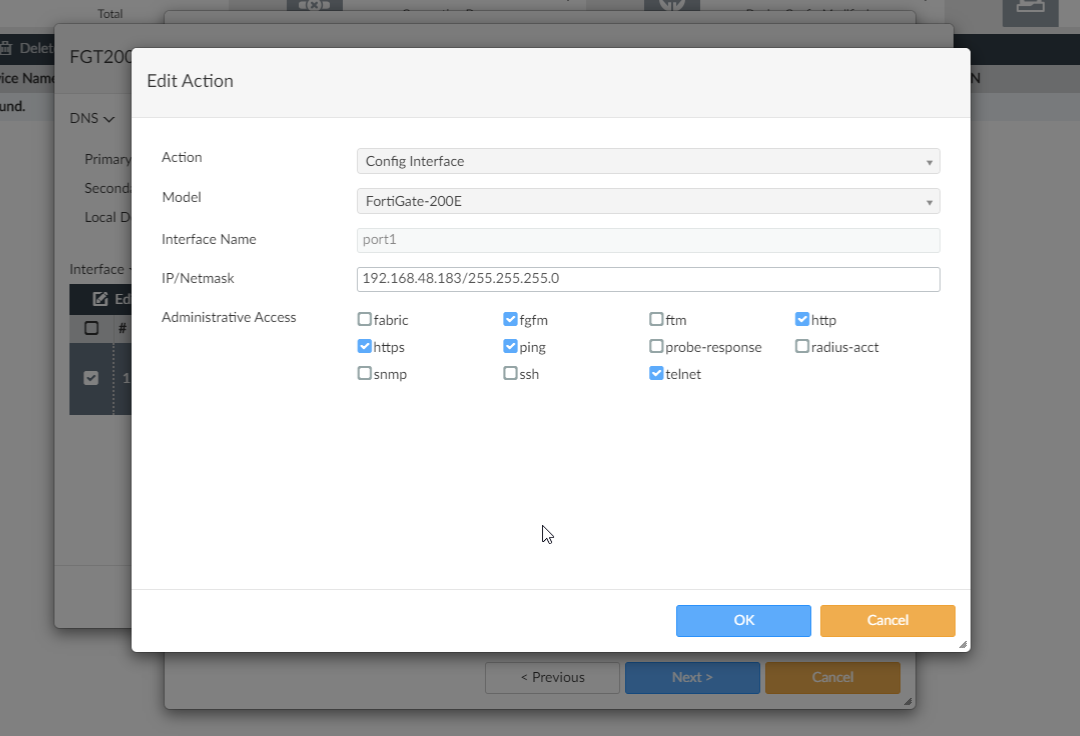Image resolution: width=1080 pixels, height=736 pixels.
Task: Expand the DNS section chevron
Action: [106, 118]
